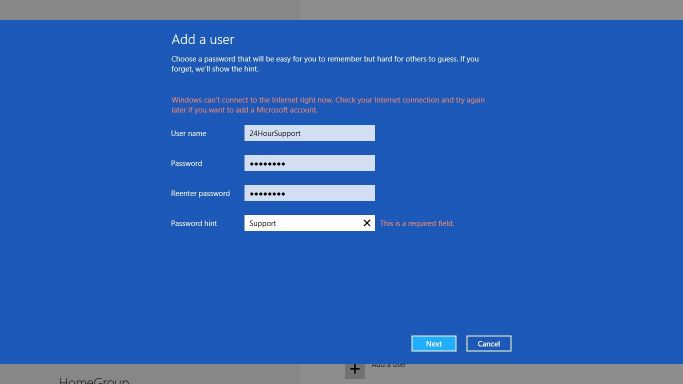Select the Reenter password input field

309,193
